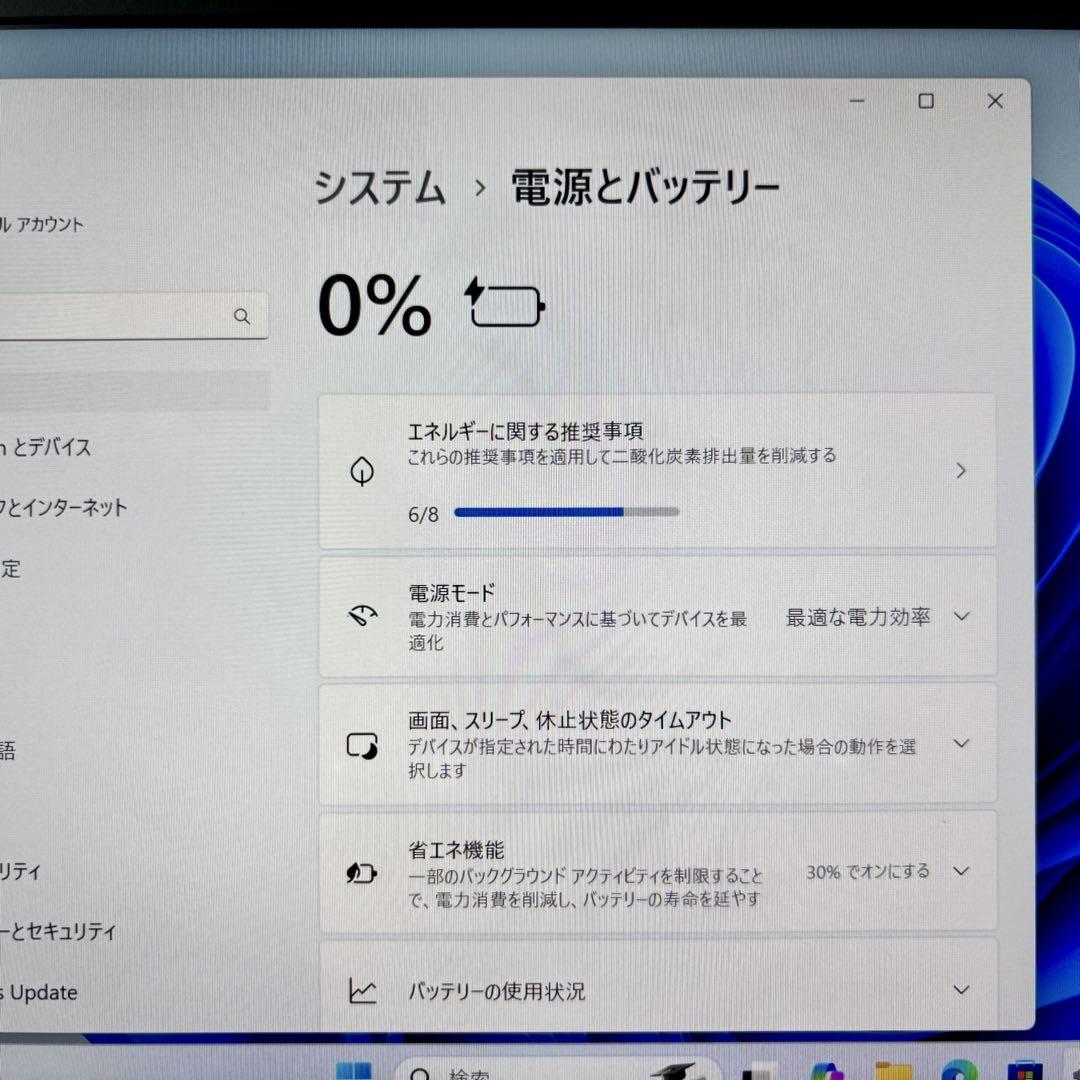Screen dimensions: 1080x1080
Task: Select アクセシビリティ sidebar item
Action: point(21,871)
